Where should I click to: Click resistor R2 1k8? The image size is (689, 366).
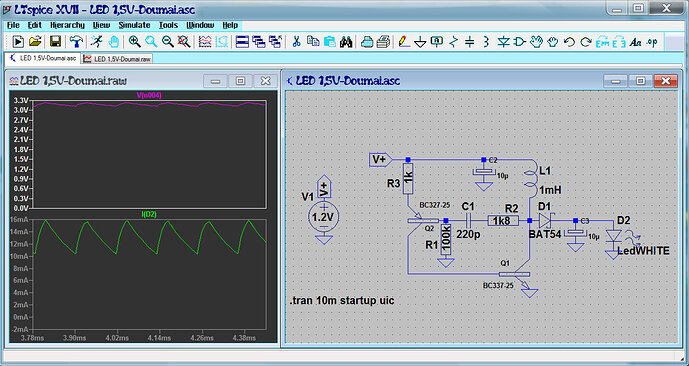[504, 221]
